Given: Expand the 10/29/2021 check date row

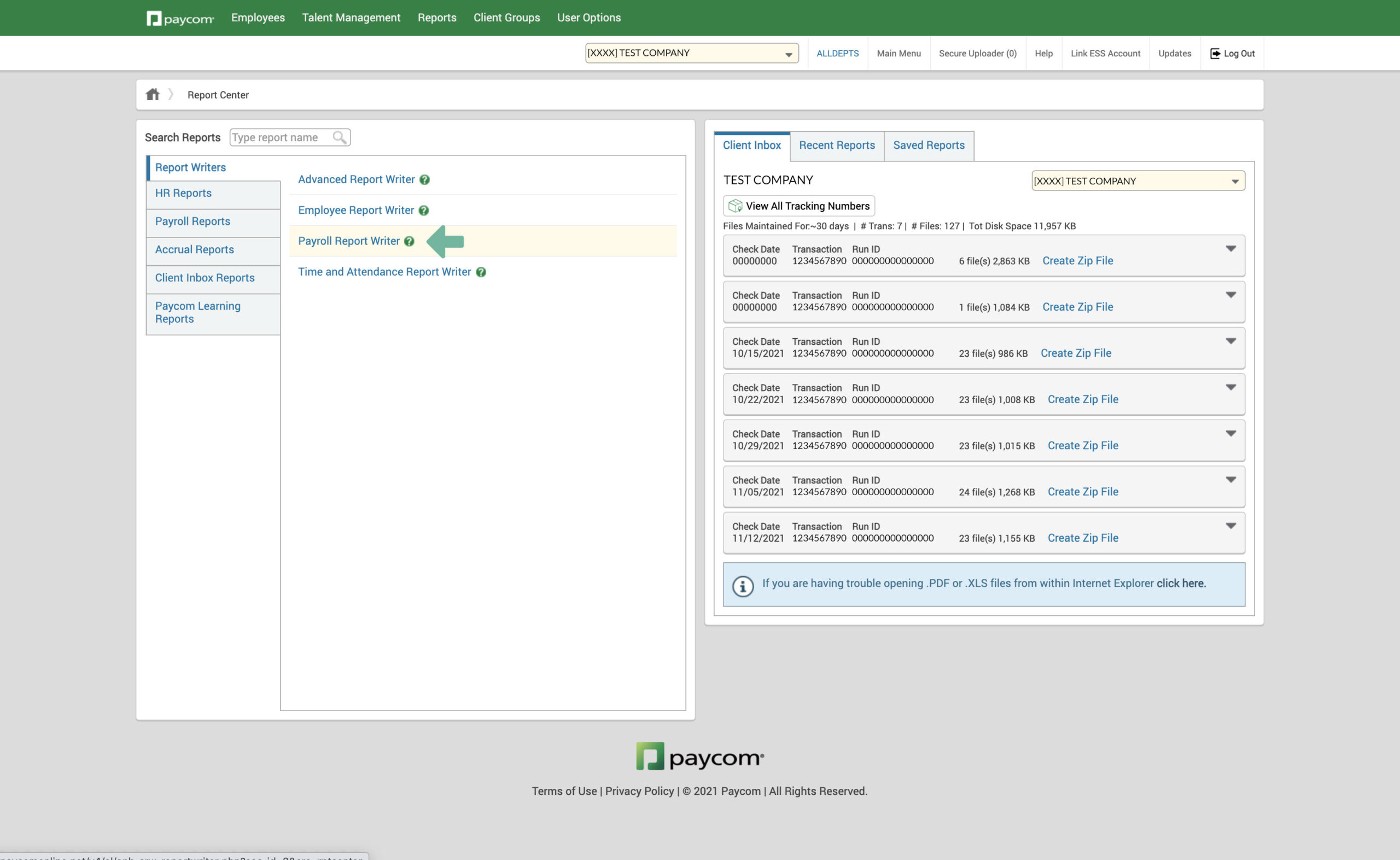Looking at the screenshot, I should pyautogui.click(x=1230, y=433).
